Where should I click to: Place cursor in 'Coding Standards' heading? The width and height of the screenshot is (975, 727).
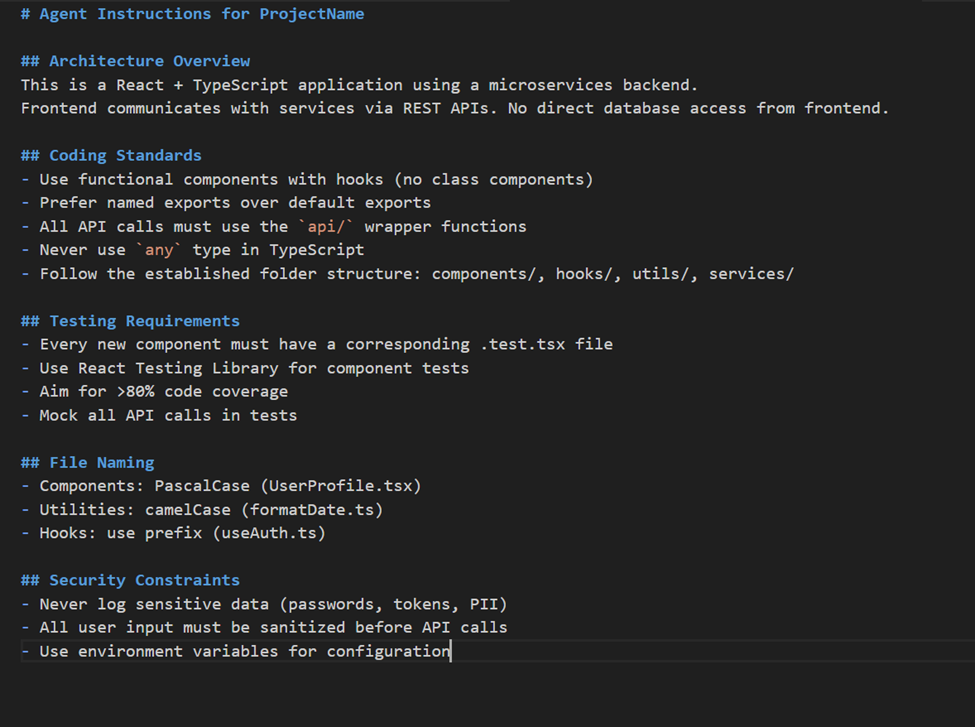[111, 155]
